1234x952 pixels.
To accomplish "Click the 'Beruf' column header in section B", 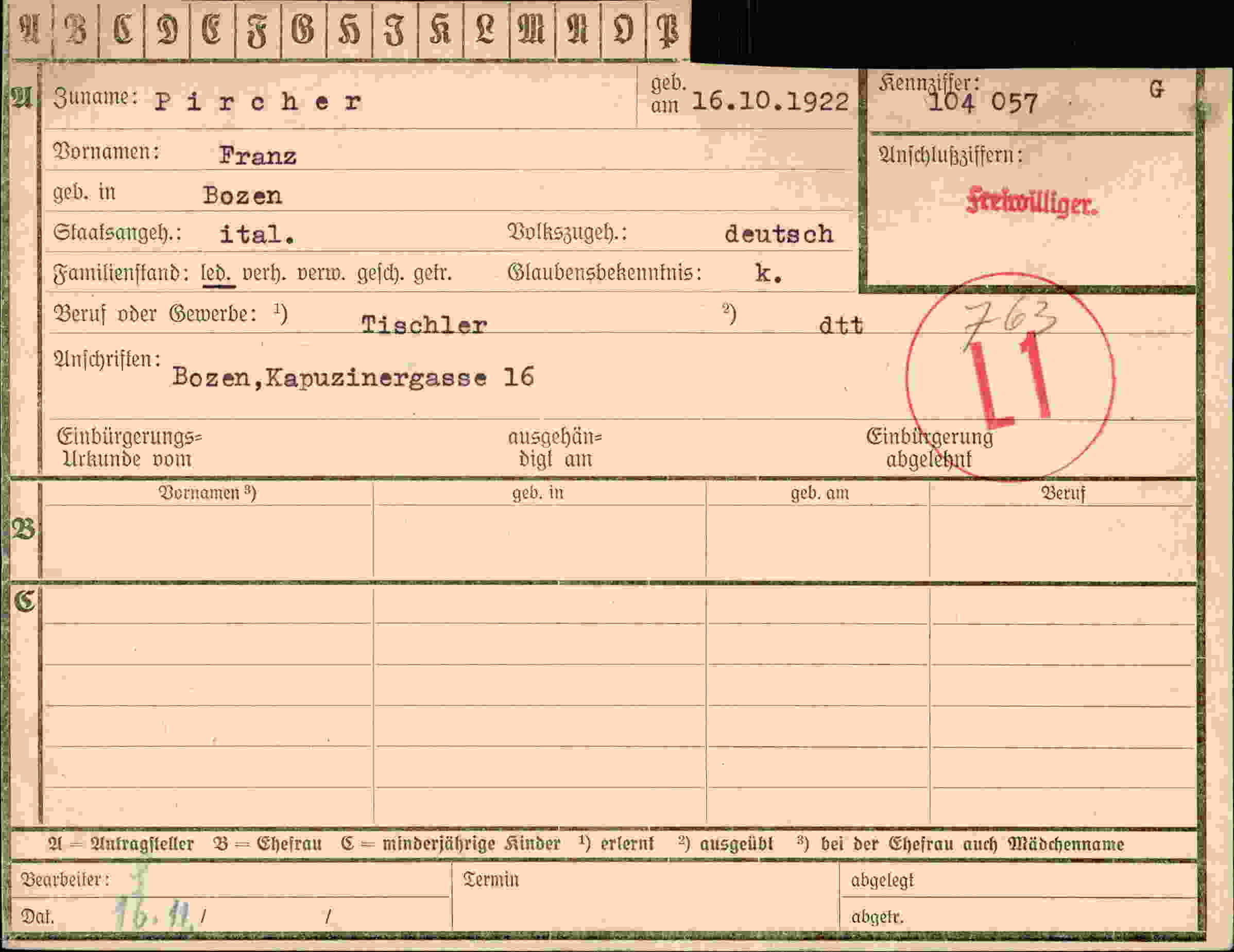I will (1063, 493).
